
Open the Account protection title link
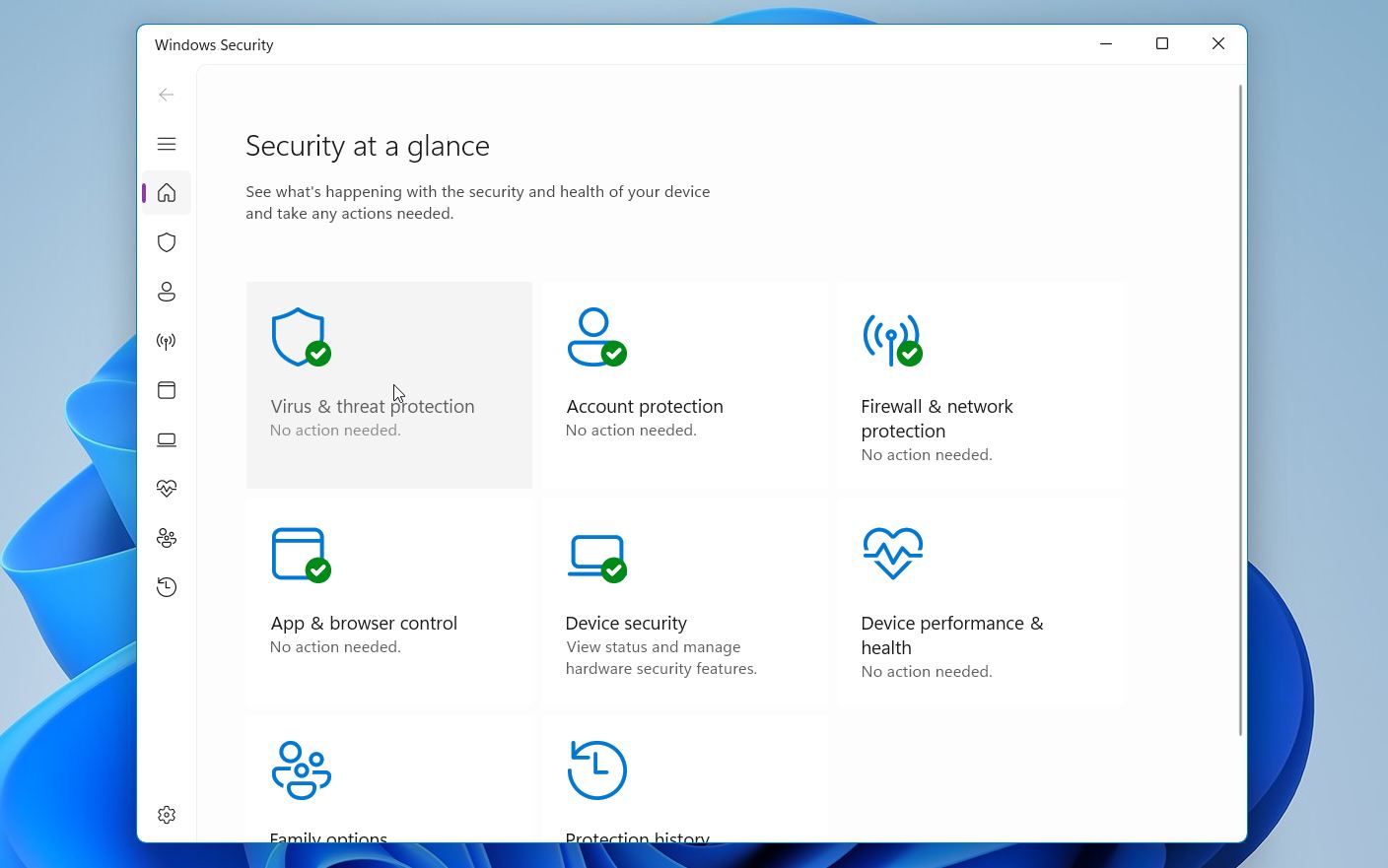tap(645, 406)
